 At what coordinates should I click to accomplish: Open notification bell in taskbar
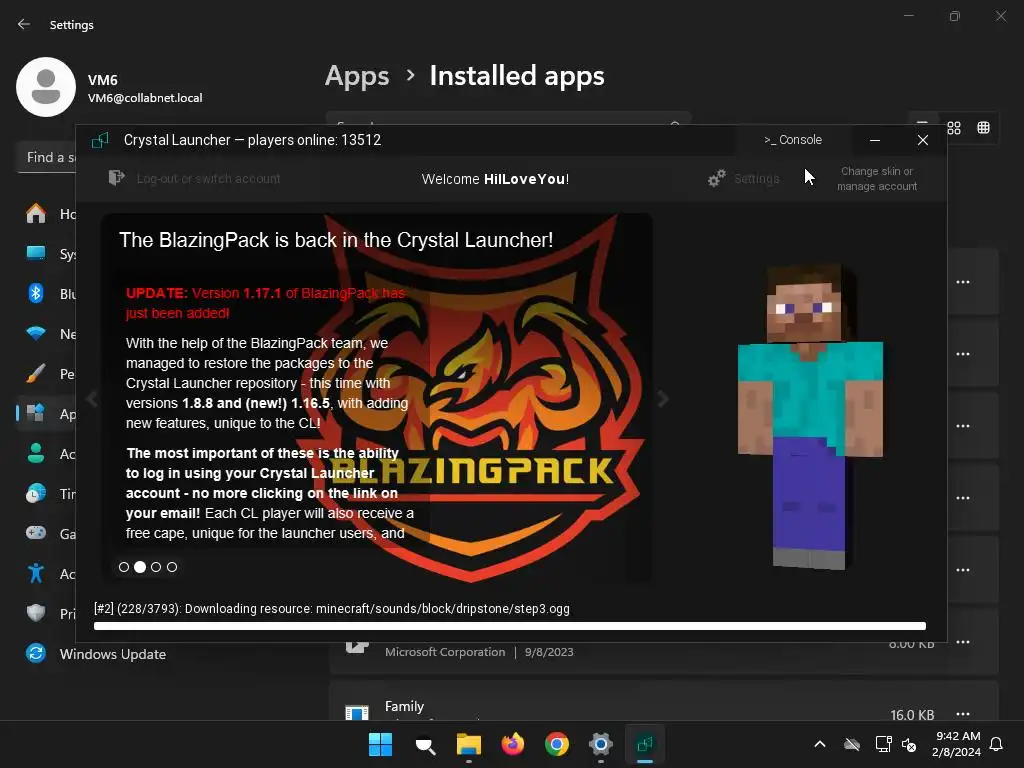[x=996, y=744]
